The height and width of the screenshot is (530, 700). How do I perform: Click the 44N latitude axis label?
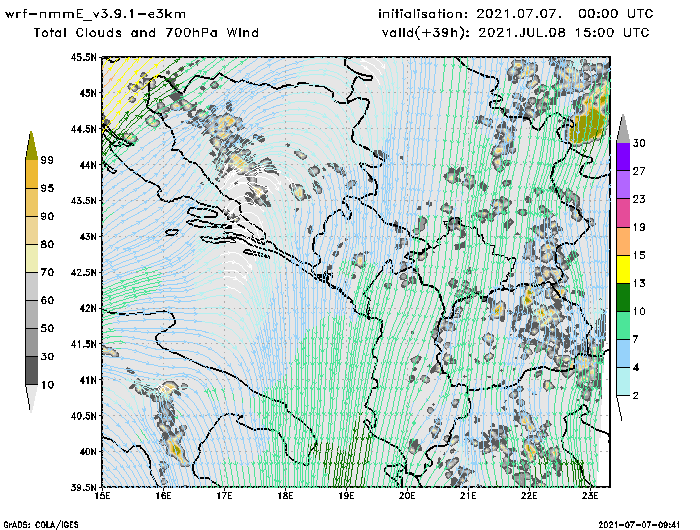tap(88, 165)
